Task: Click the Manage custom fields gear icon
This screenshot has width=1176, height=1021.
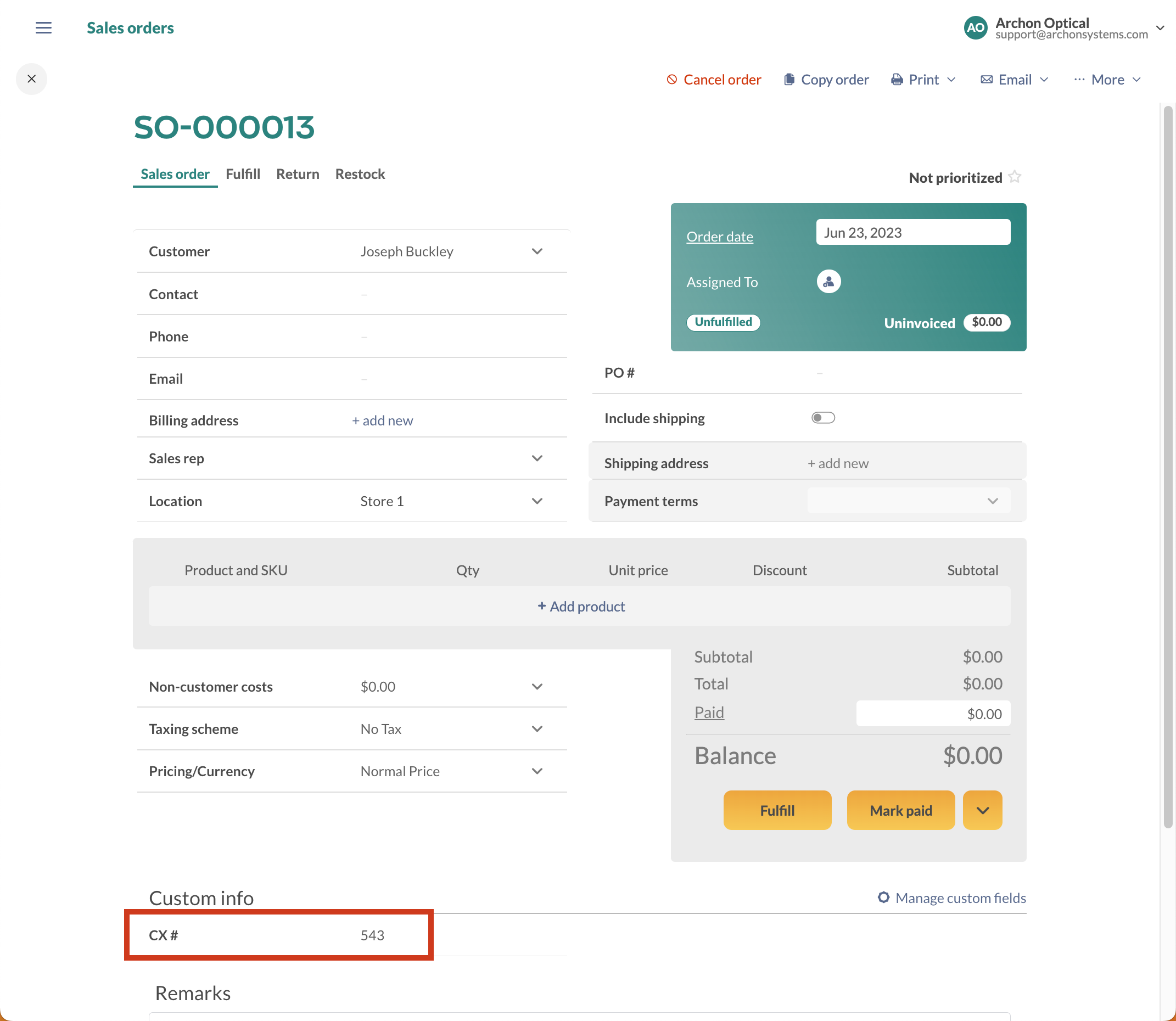Action: tap(883, 897)
